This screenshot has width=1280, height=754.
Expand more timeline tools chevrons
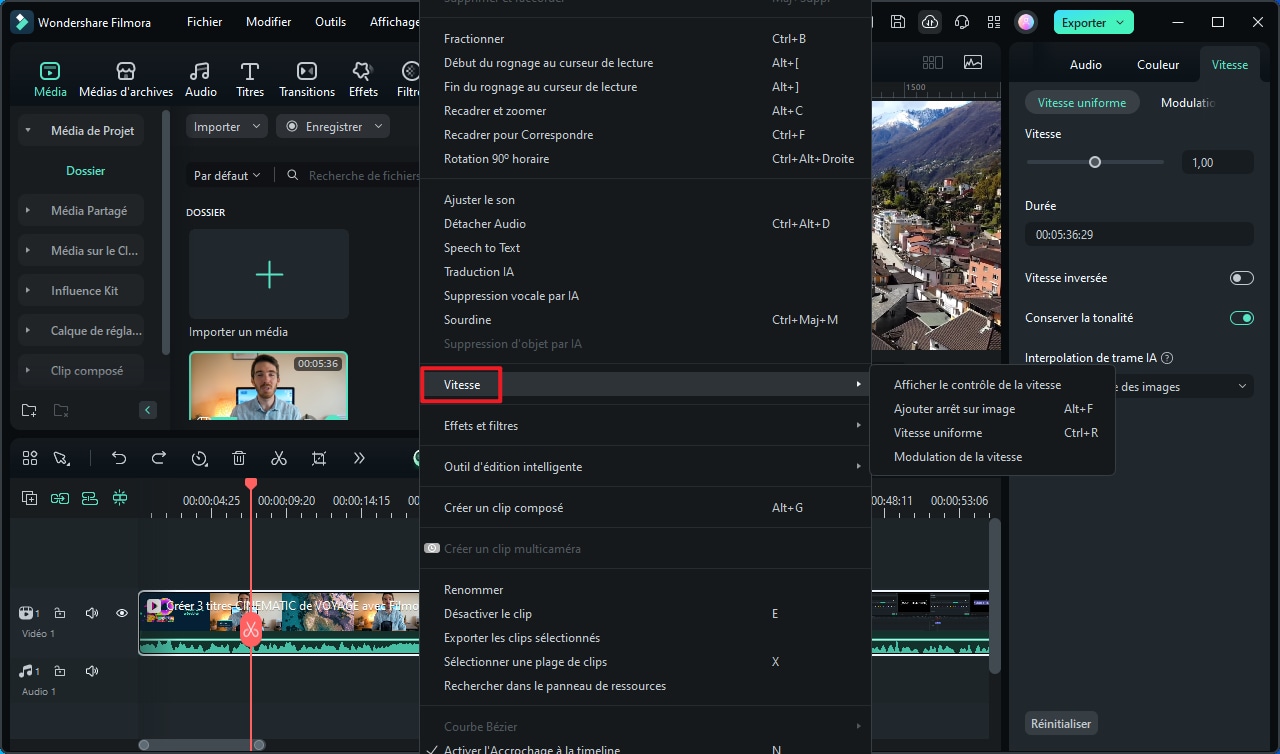359,458
